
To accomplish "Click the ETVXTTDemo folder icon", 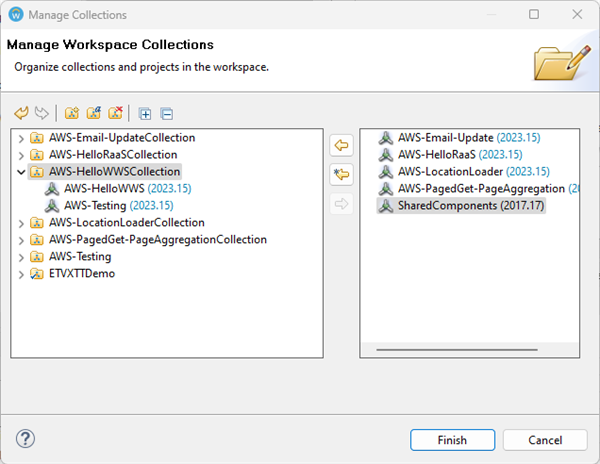I will coord(37,274).
